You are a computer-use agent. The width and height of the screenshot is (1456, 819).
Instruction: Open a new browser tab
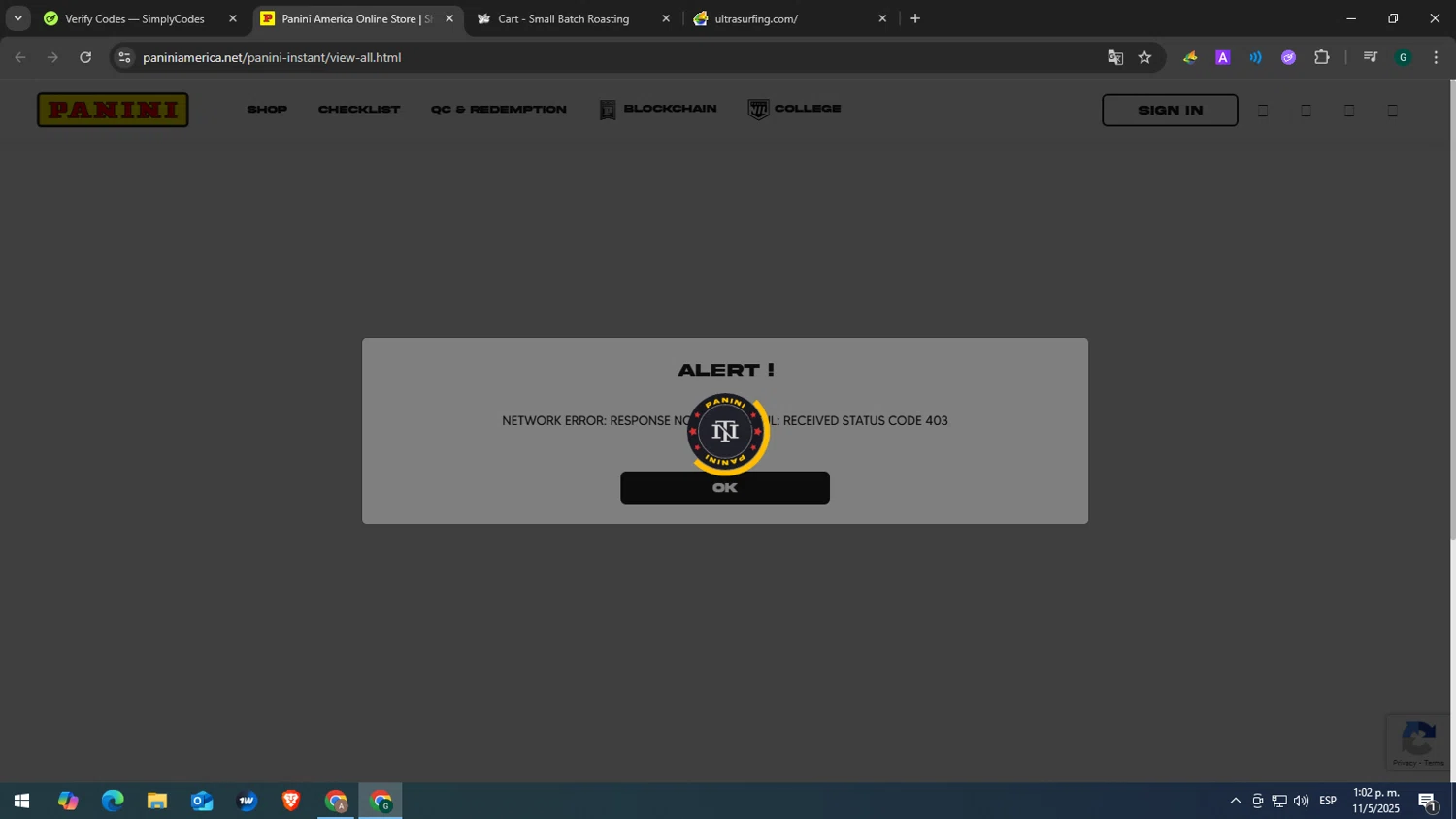[915, 18]
